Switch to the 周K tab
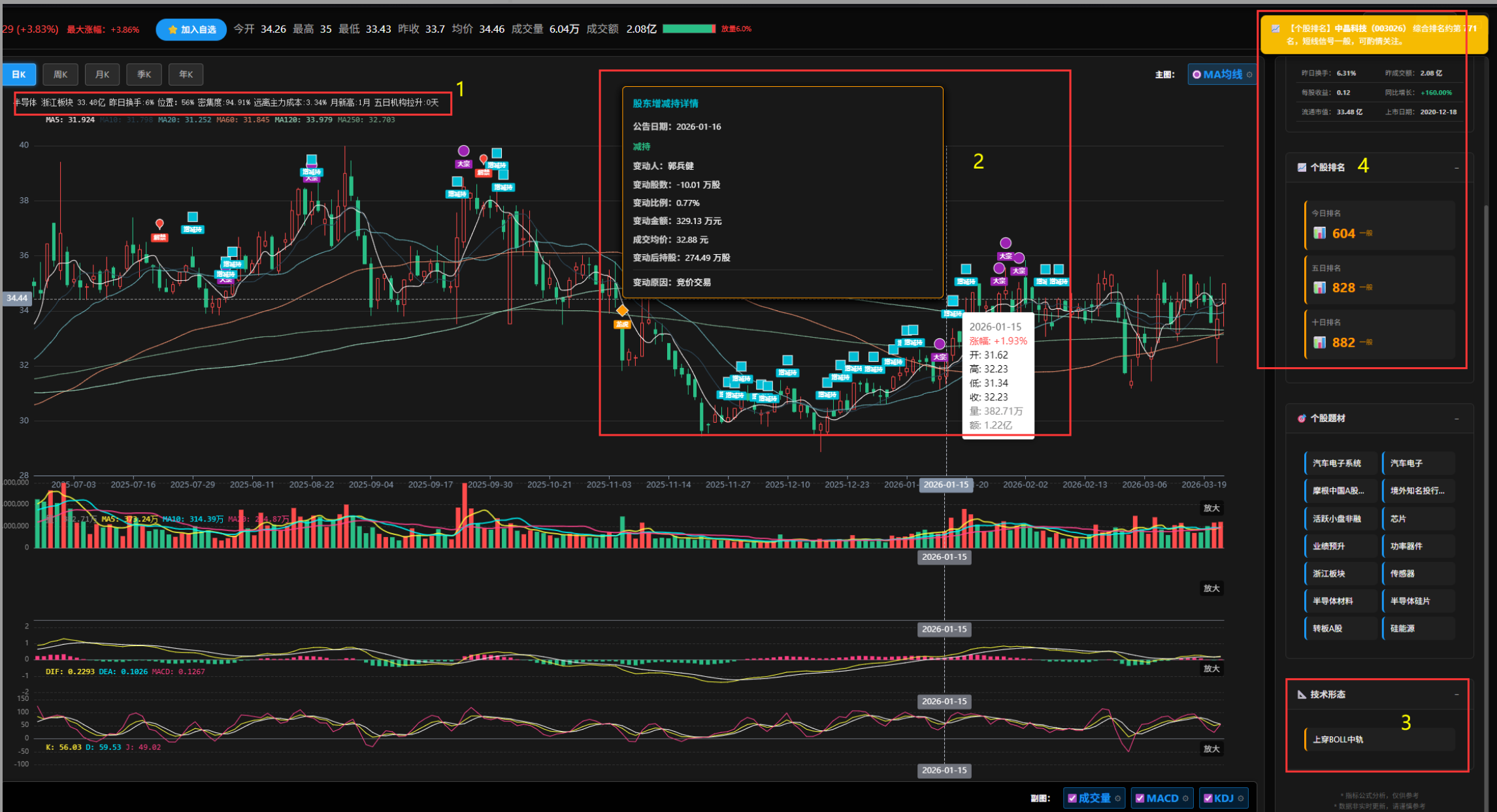The height and width of the screenshot is (812, 1497). point(60,74)
